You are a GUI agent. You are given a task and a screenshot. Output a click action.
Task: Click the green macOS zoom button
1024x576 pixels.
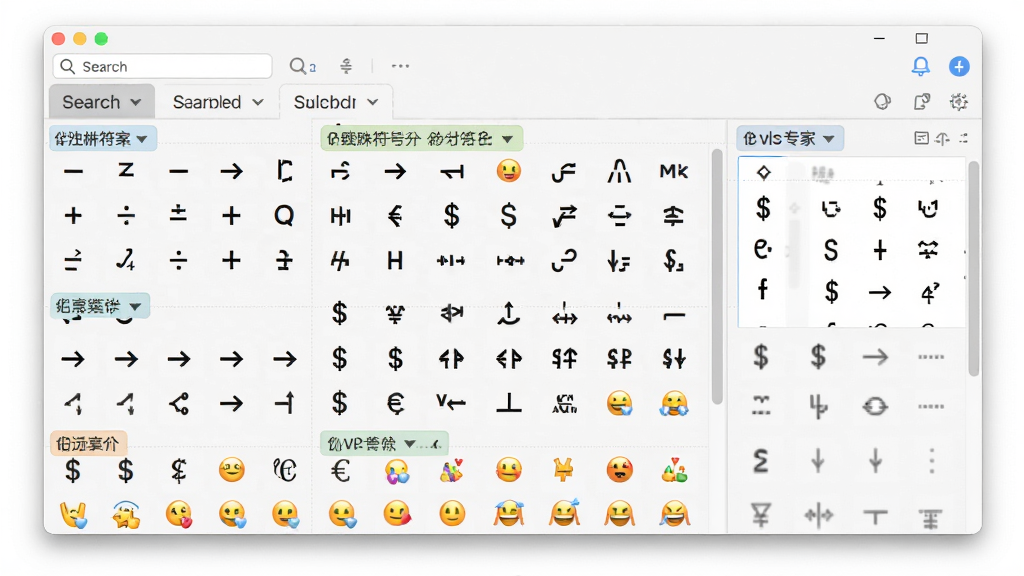click(101, 39)
